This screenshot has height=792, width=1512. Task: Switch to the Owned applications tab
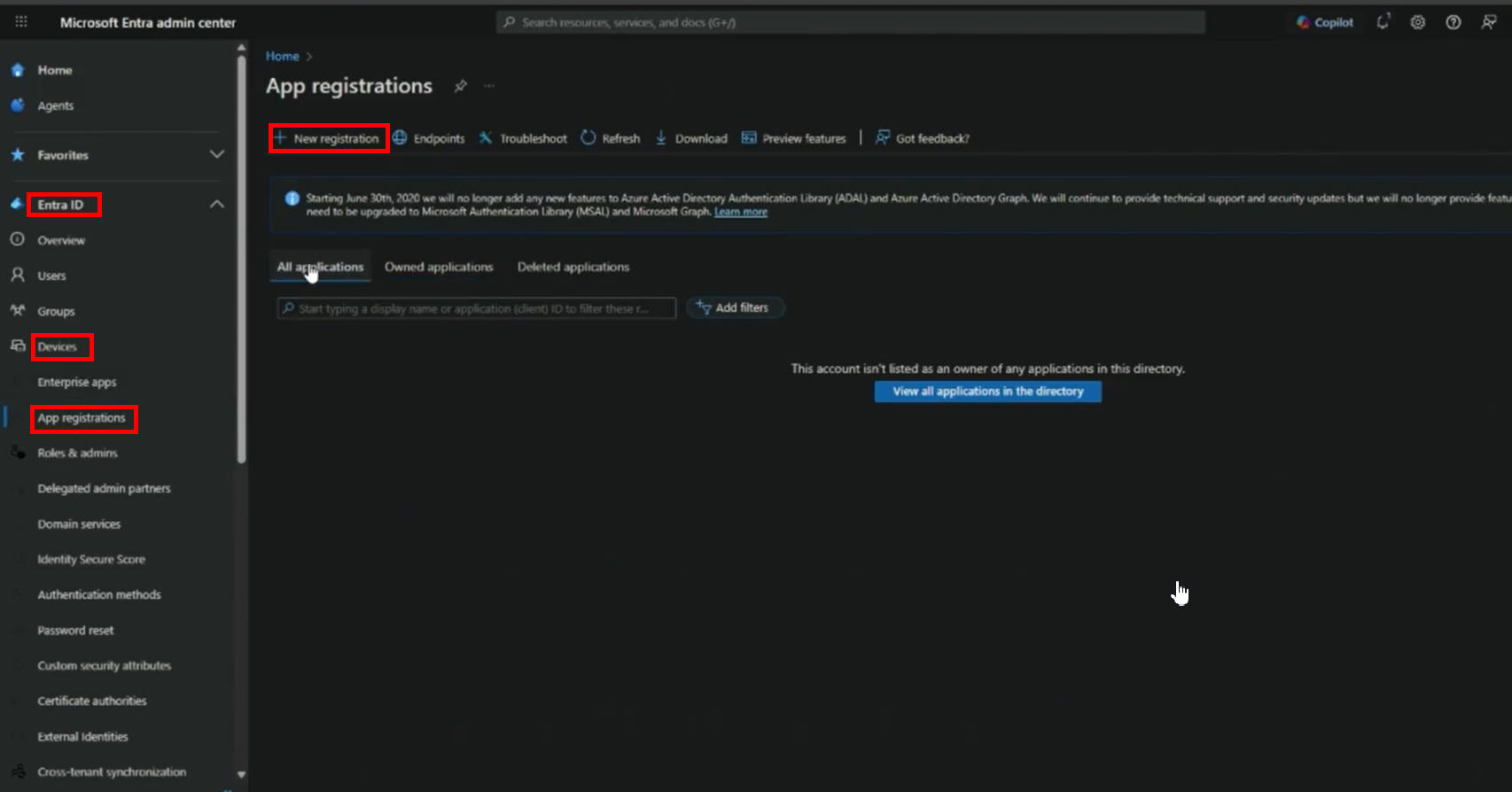tap(439, 267)
